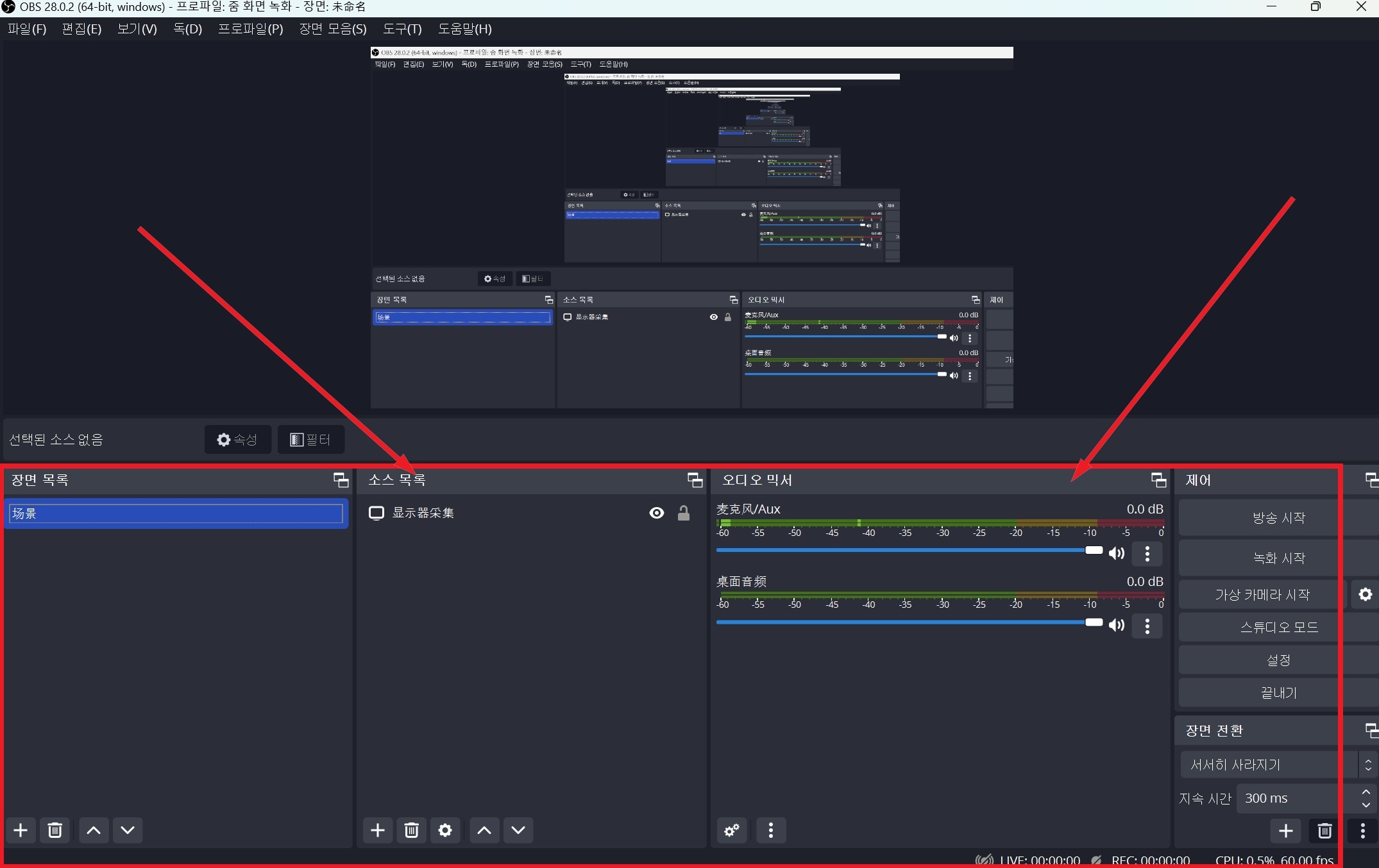Open the 독(D) menu
Screen dimensions: 1379x868
188,29
